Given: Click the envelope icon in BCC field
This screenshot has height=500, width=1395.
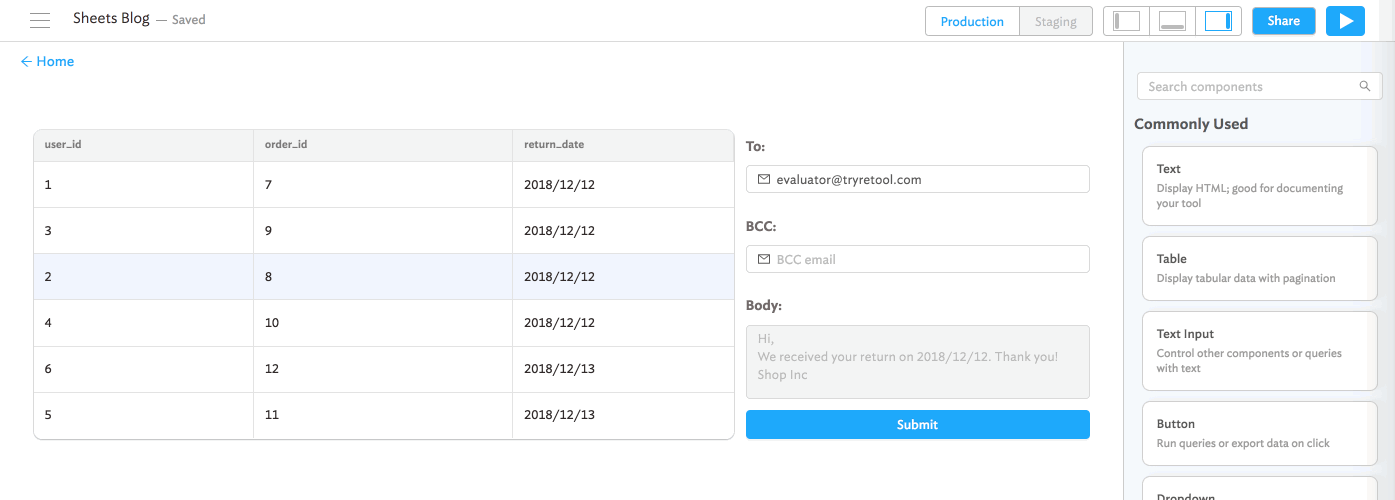Looking at the screenshot, I should [764, 260].
